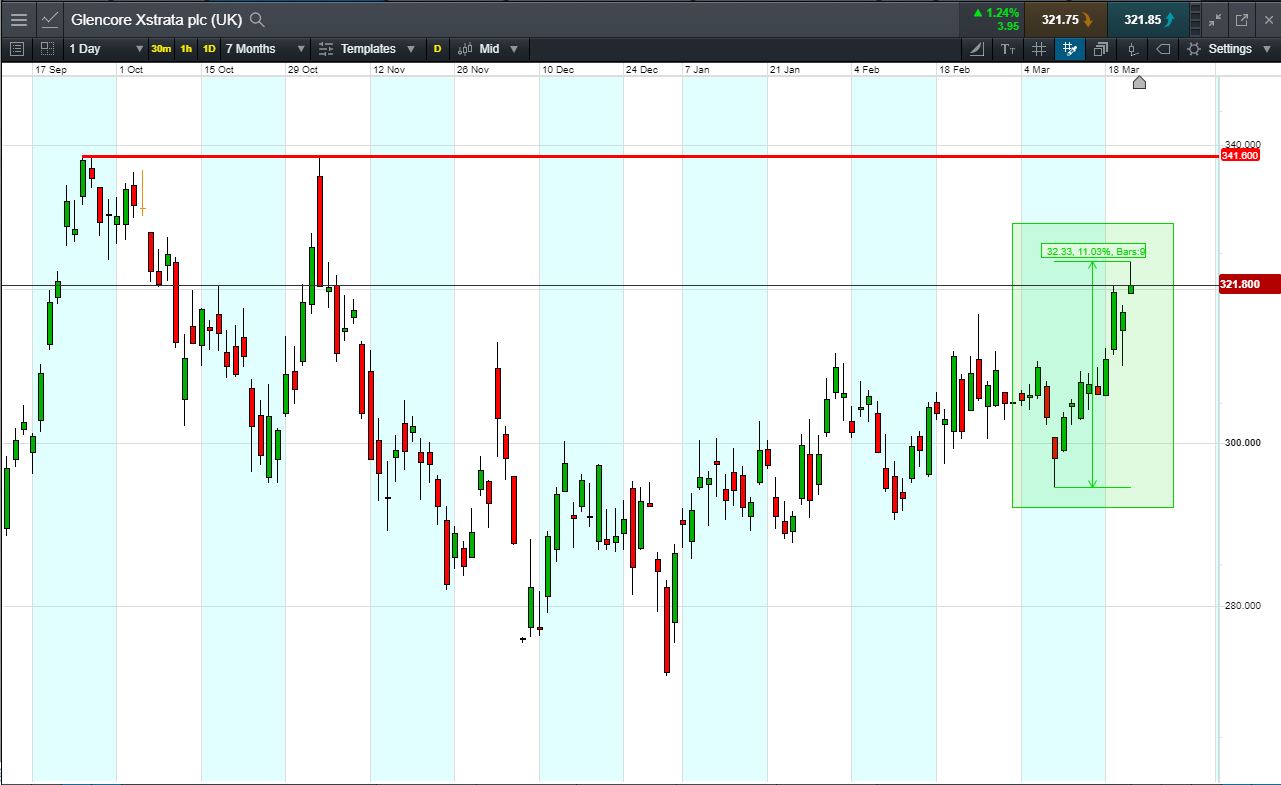Click the 24 Dec date axis label
1281x785 pixels.
pyautogui.click(x=642, y=70)
